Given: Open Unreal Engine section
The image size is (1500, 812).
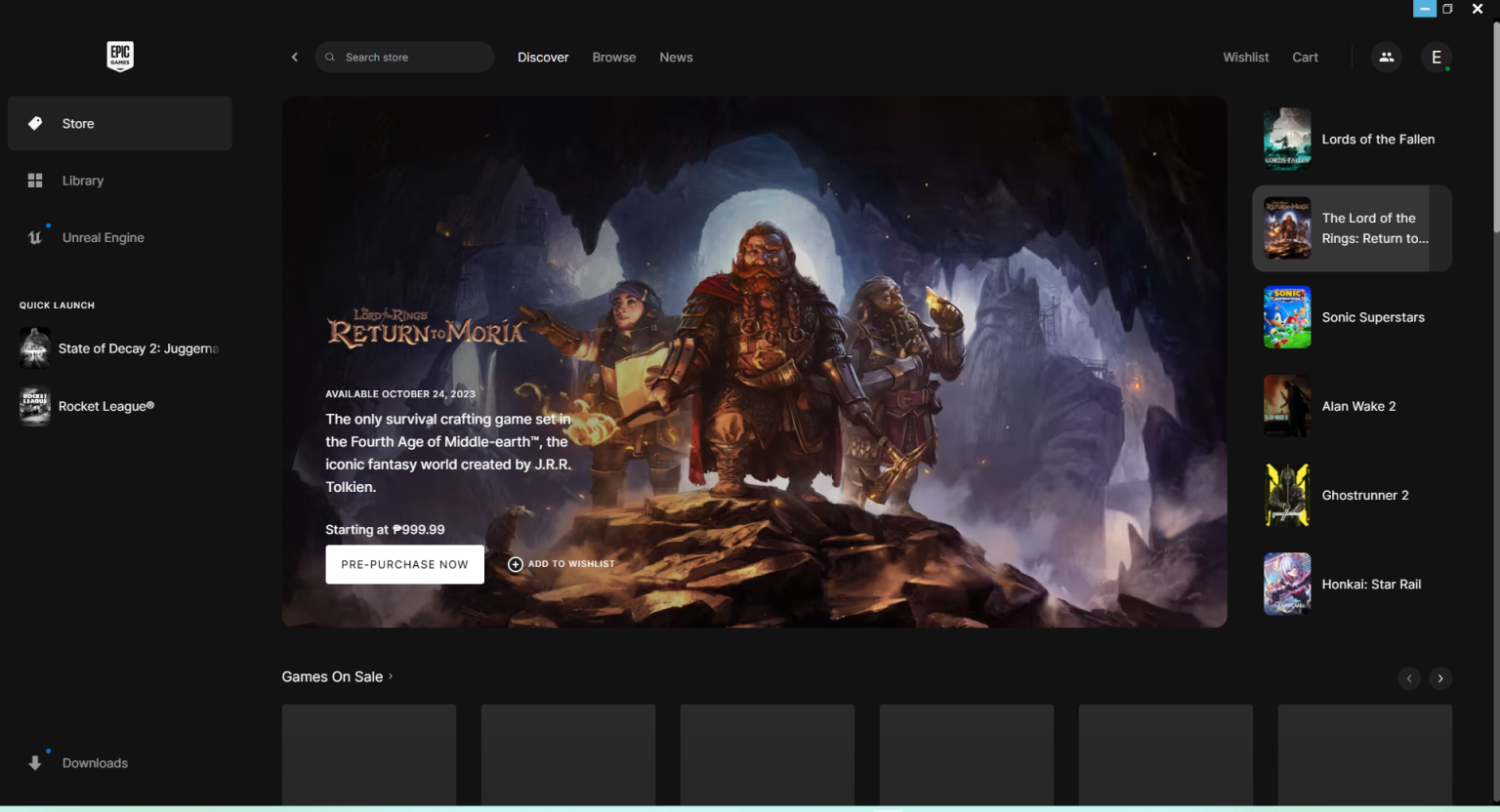Looking at the screenshot, I should pos(119,237).
